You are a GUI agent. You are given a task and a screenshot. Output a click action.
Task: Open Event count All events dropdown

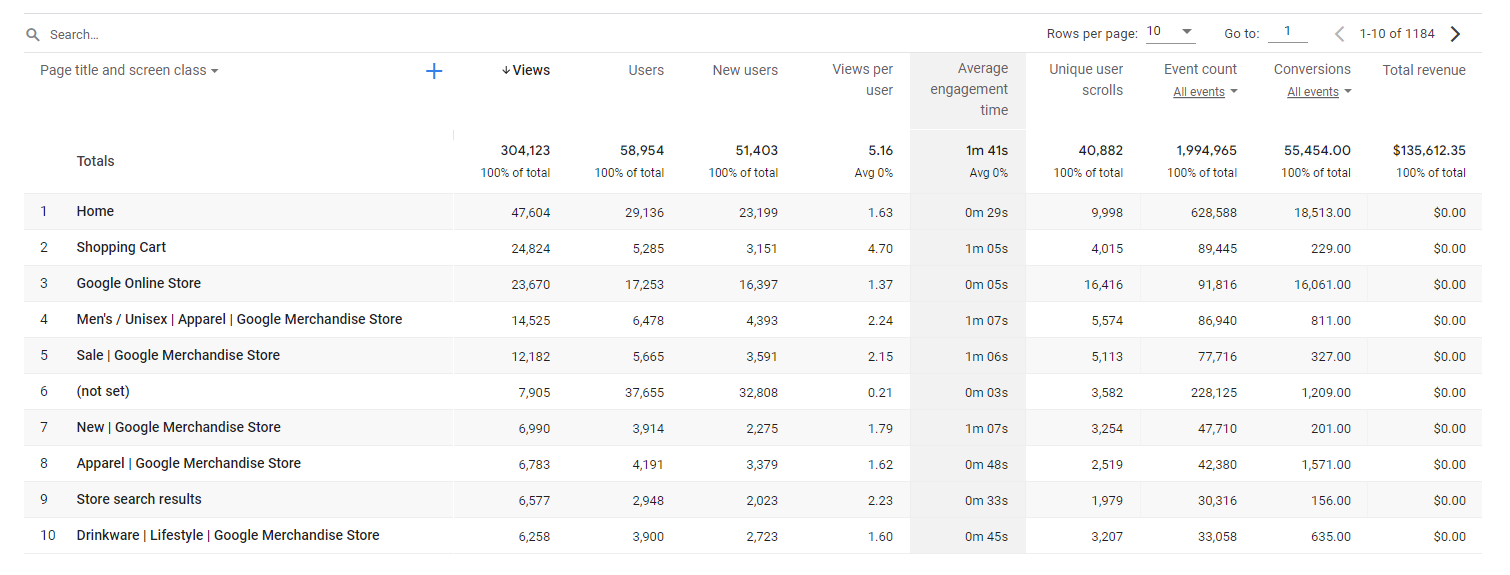coord(1205,92)
